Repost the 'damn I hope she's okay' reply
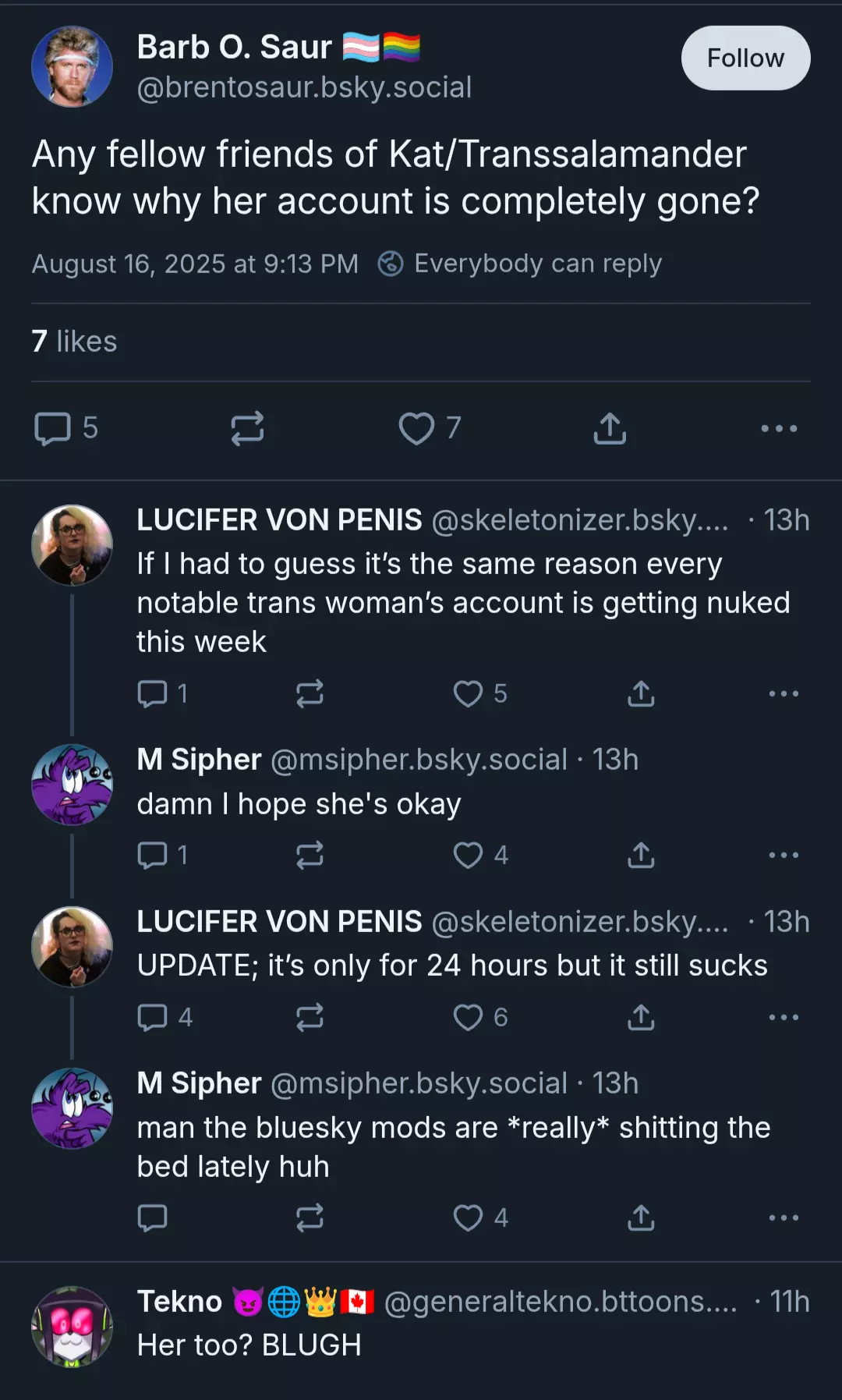 310,855
